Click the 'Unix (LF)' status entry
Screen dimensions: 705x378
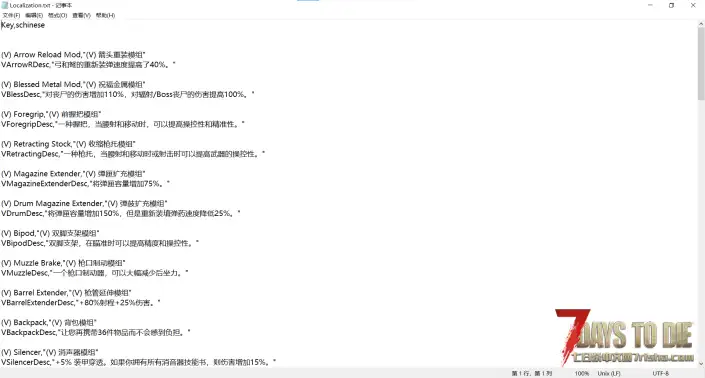(x=609, y=374)
